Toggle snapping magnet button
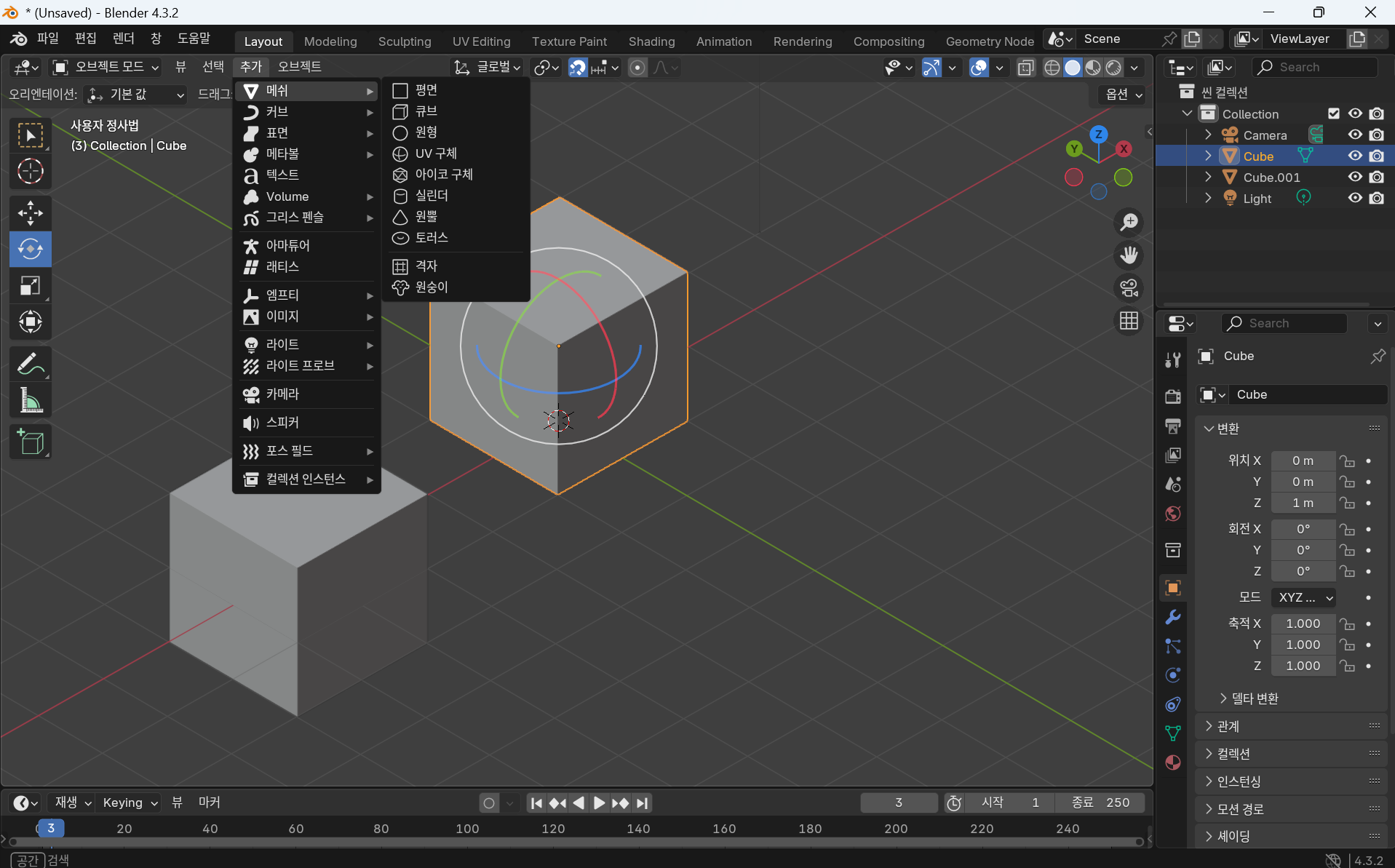The height and width of the screenshot is (868, 1395). pyautogui.click(x=577, y=68)
